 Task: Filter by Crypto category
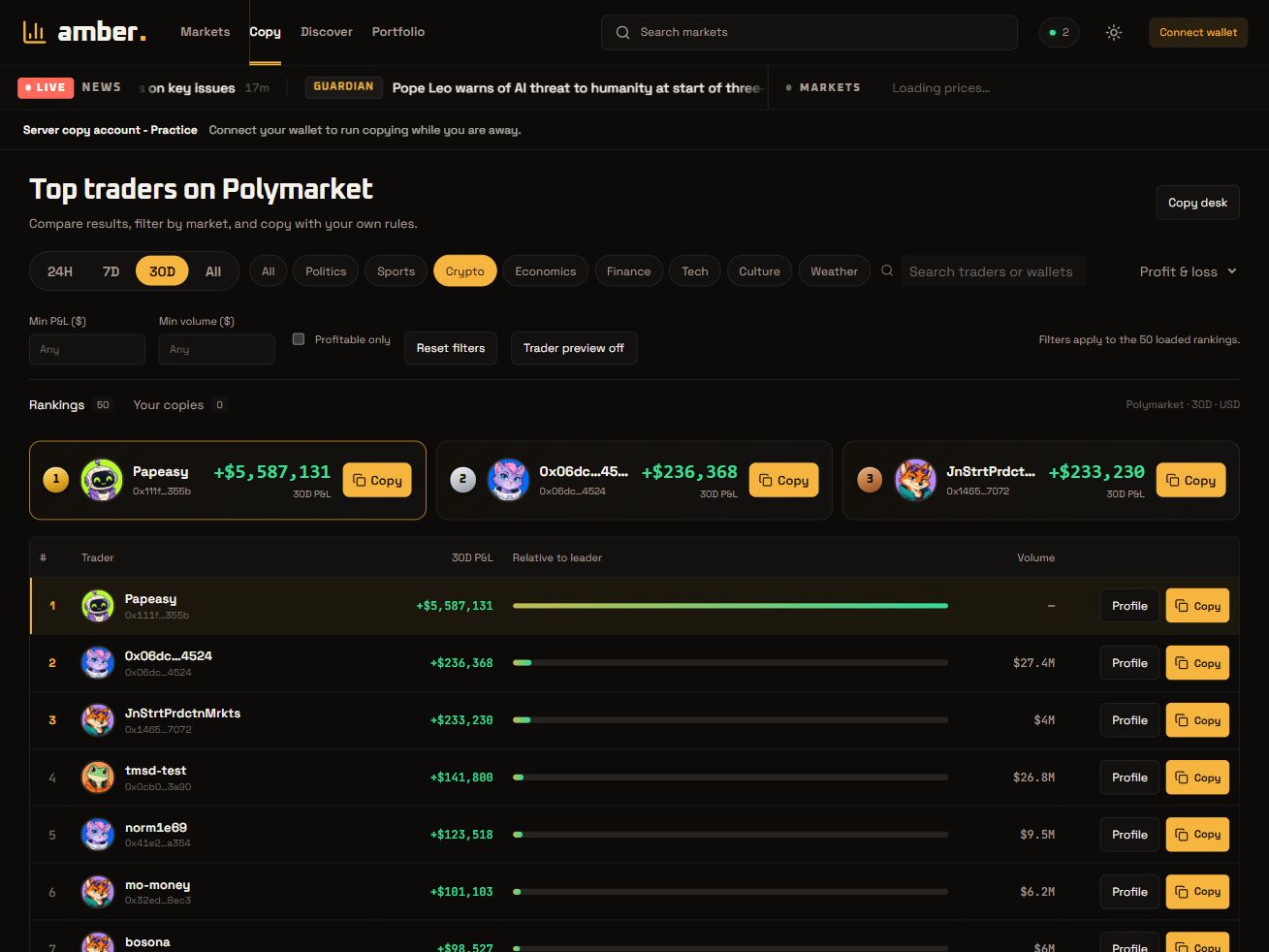tap(465, 271)
